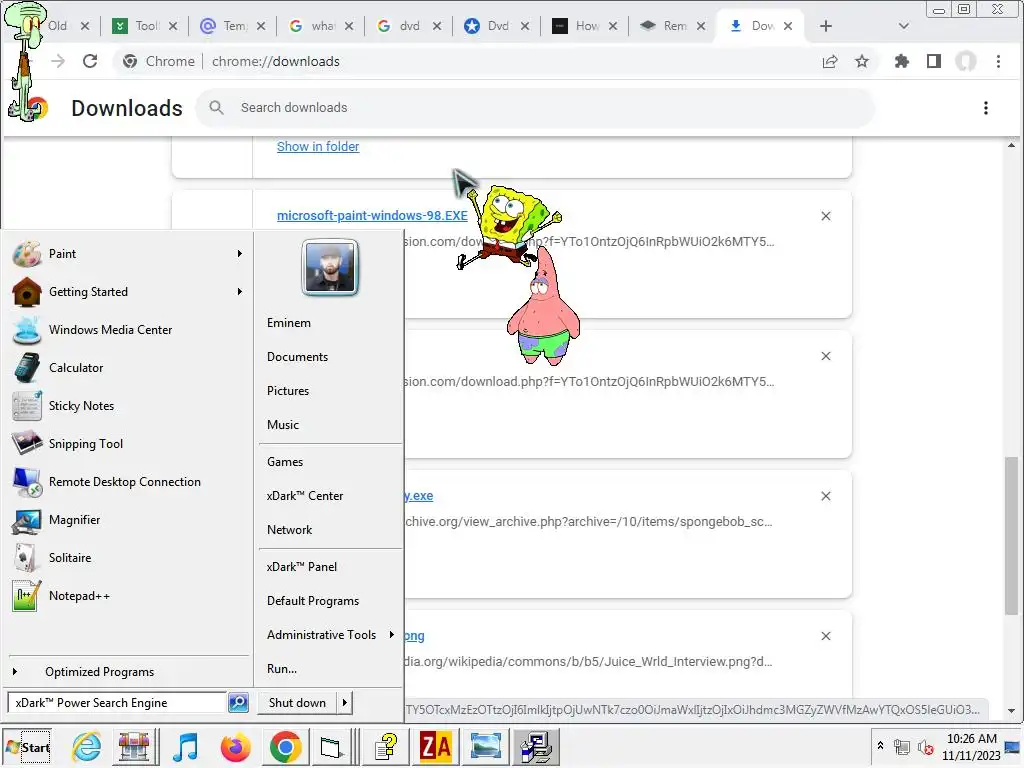
Task: Open xDark Center
Action: [304, 496]
